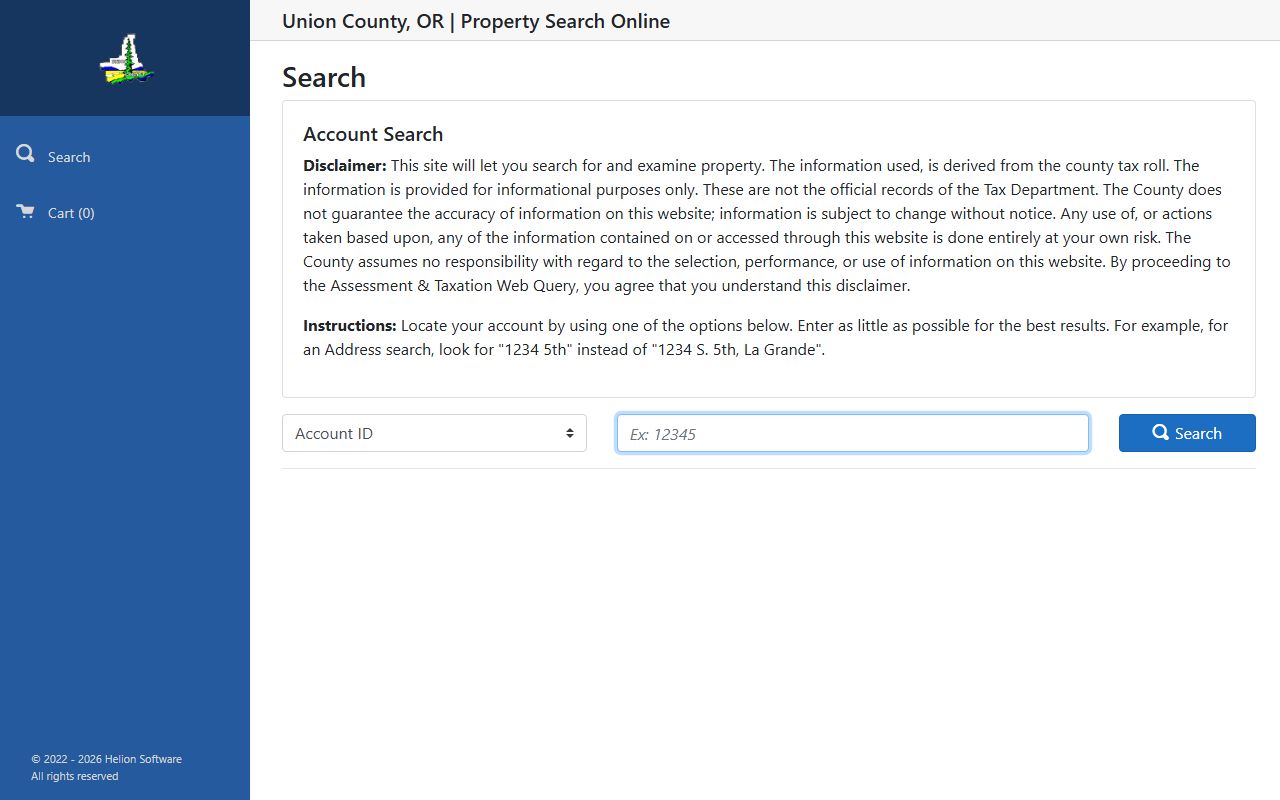Click the Union County logo image

pyautogui.click(x=126, y=59)
